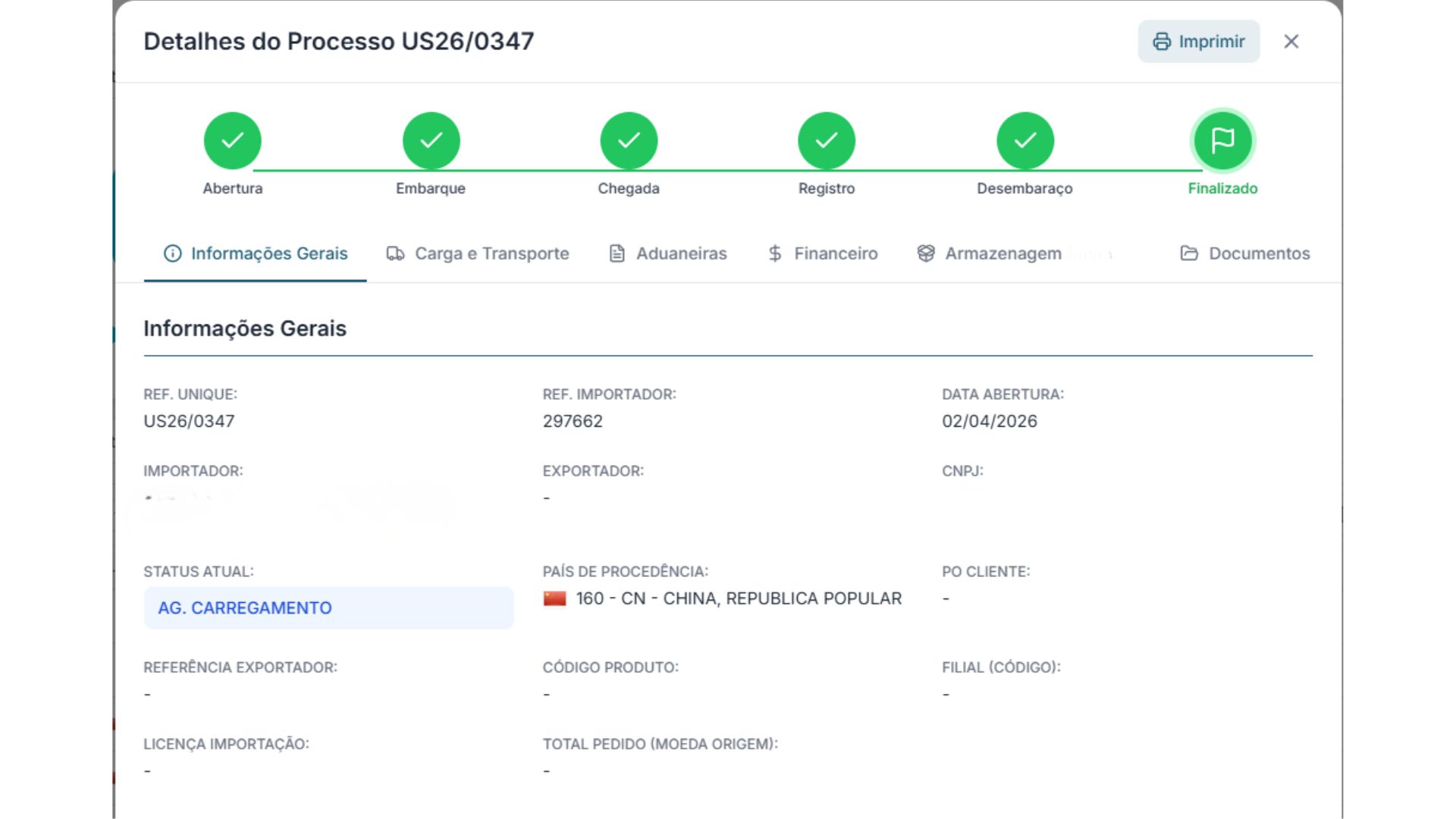Click the country text 160 - CN - CHINA
This screenshot has height=819, width=1456.
pyautogui.click(x=739, y=598)
